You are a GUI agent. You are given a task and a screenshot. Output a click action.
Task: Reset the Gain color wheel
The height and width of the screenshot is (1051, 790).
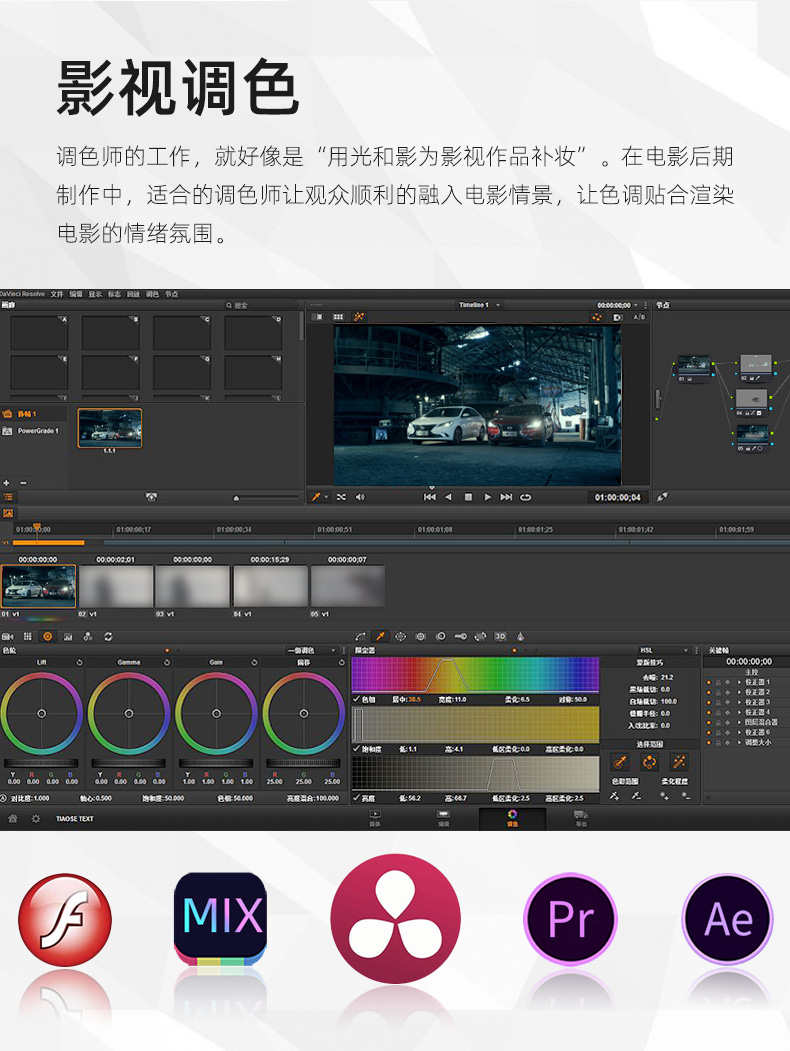tap(254, 662)
